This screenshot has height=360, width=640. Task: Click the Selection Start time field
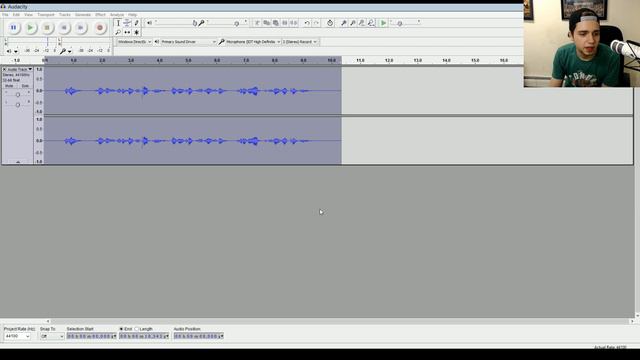pos(91,336)
